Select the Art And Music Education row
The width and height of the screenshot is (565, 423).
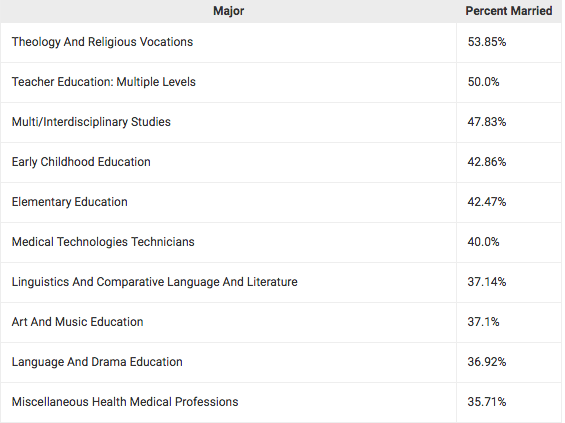point(281,322)
